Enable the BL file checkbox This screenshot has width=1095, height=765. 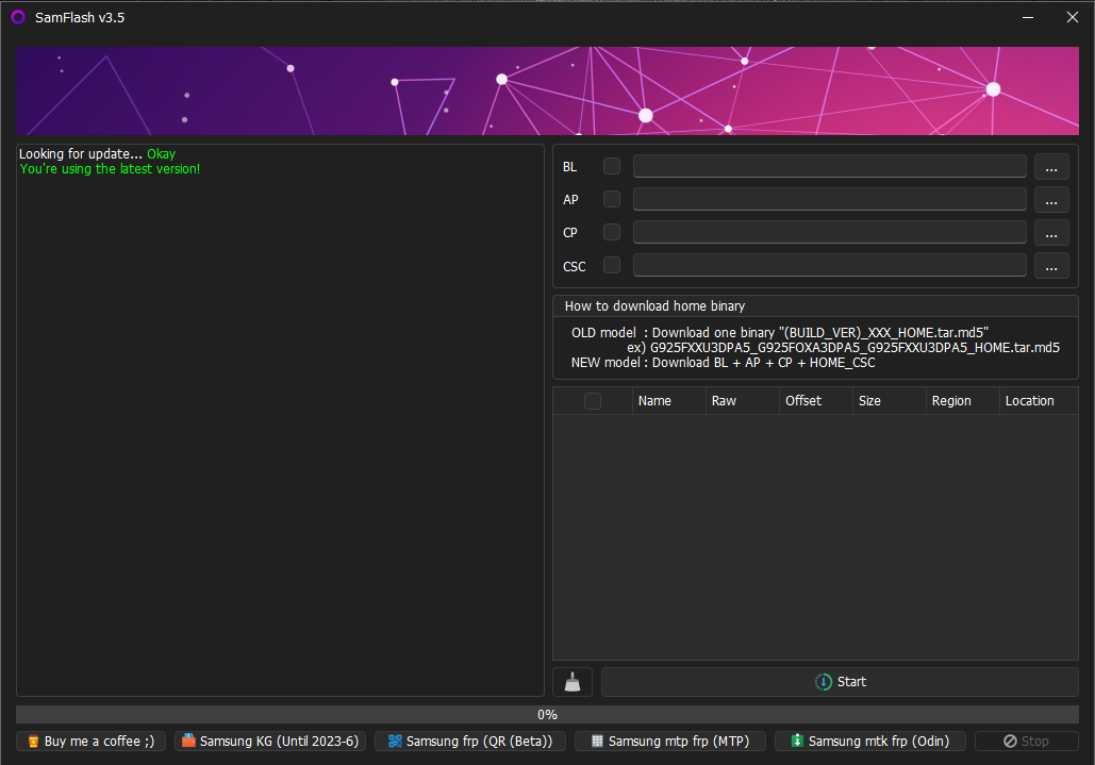[612, 166]
